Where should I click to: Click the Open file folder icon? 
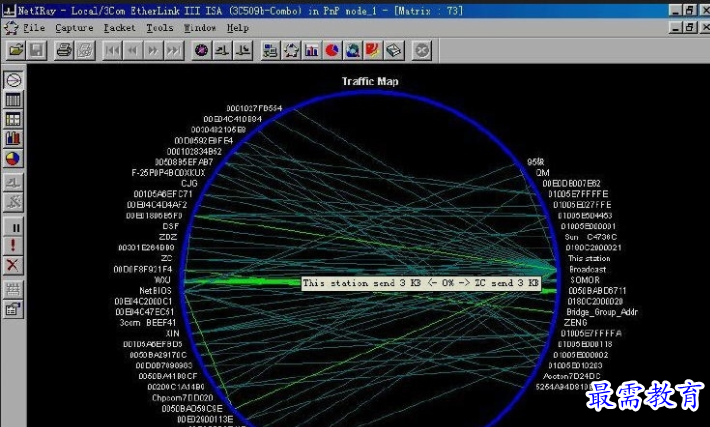click(x=16, y=50)
